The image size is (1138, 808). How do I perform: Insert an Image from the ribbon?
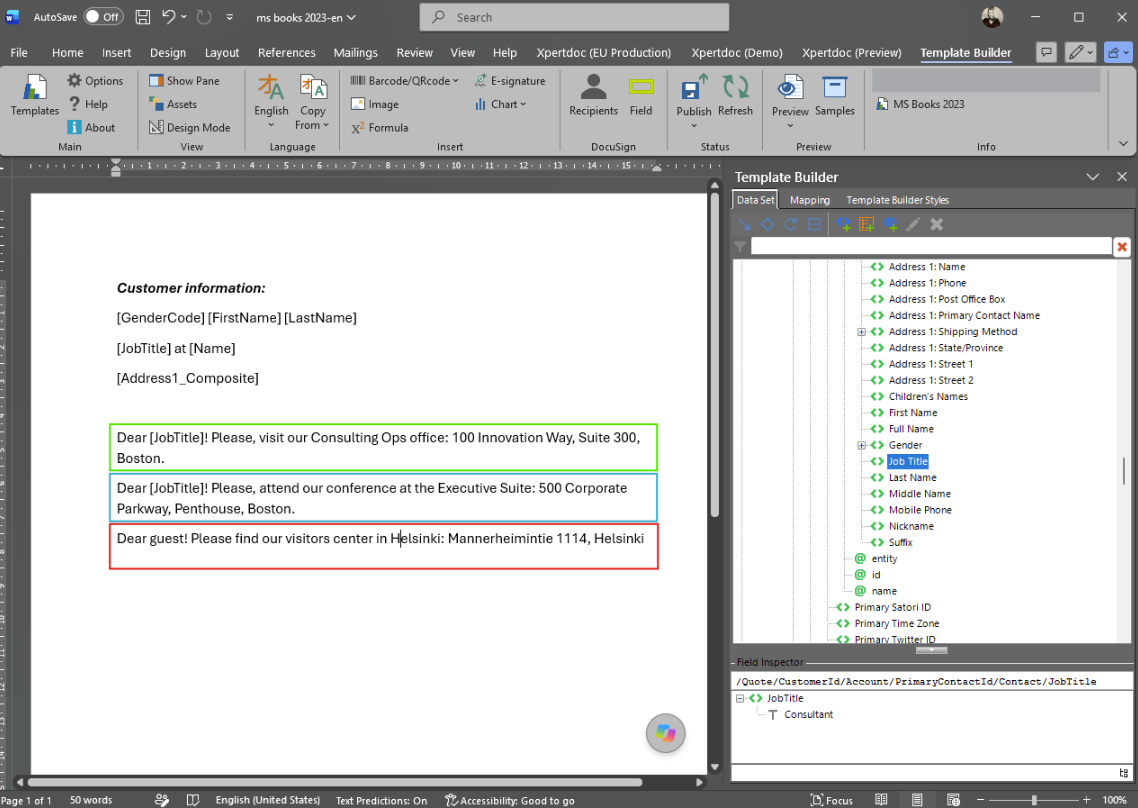click(374, 104)
